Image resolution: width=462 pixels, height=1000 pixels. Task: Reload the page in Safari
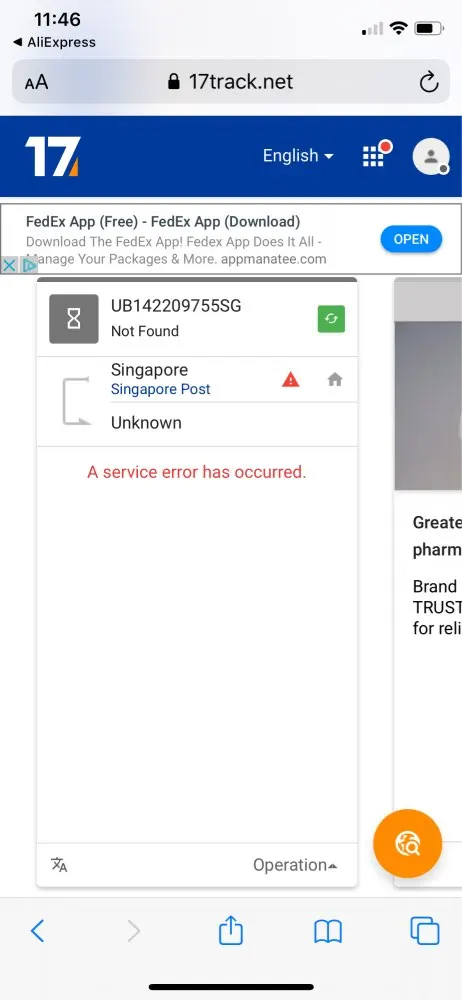[429, 82]
